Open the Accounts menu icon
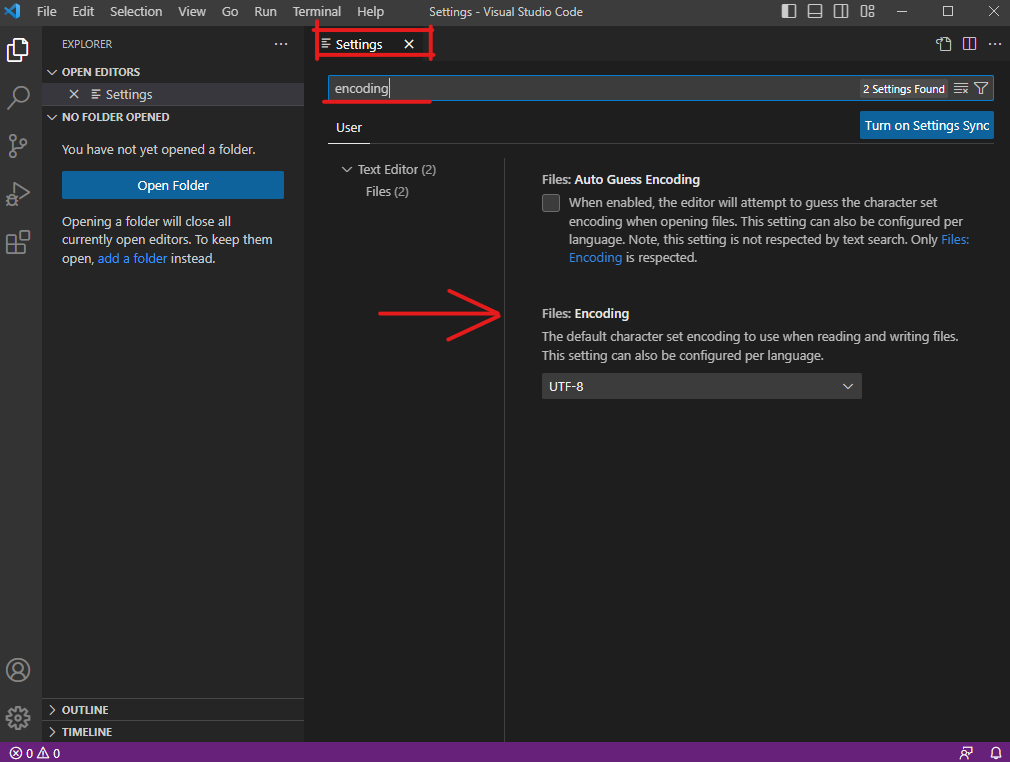1010x762 pixels. tap(18, 670)
